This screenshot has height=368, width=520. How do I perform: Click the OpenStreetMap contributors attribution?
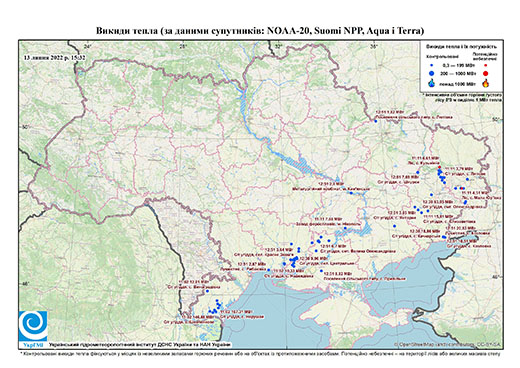tap(448, 344)
